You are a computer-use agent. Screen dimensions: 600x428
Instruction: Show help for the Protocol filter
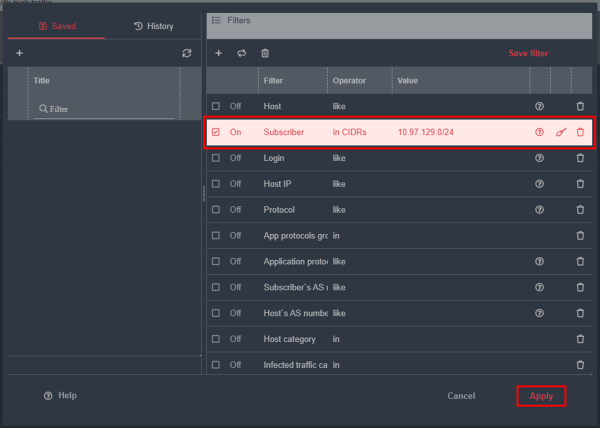point(539,210)
